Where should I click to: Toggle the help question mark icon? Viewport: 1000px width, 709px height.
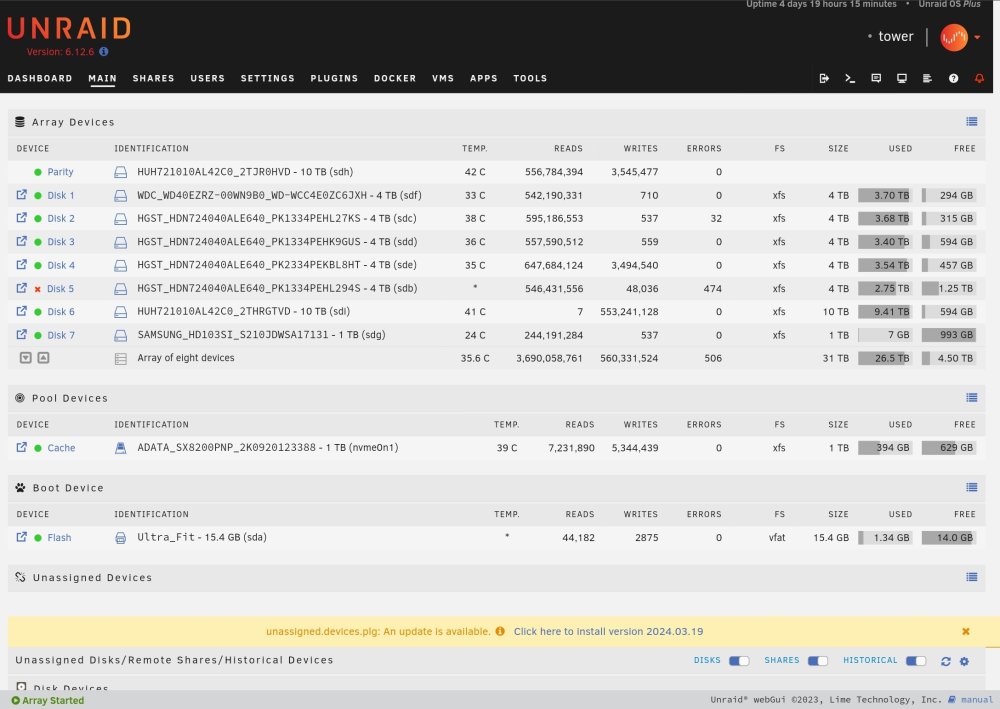(953, 78)
